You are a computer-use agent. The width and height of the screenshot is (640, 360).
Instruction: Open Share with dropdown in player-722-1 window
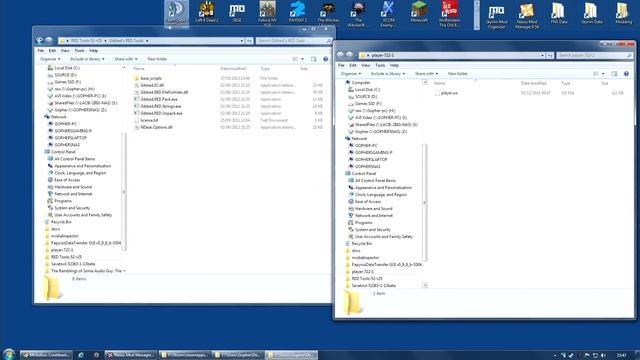click(426, 74)
